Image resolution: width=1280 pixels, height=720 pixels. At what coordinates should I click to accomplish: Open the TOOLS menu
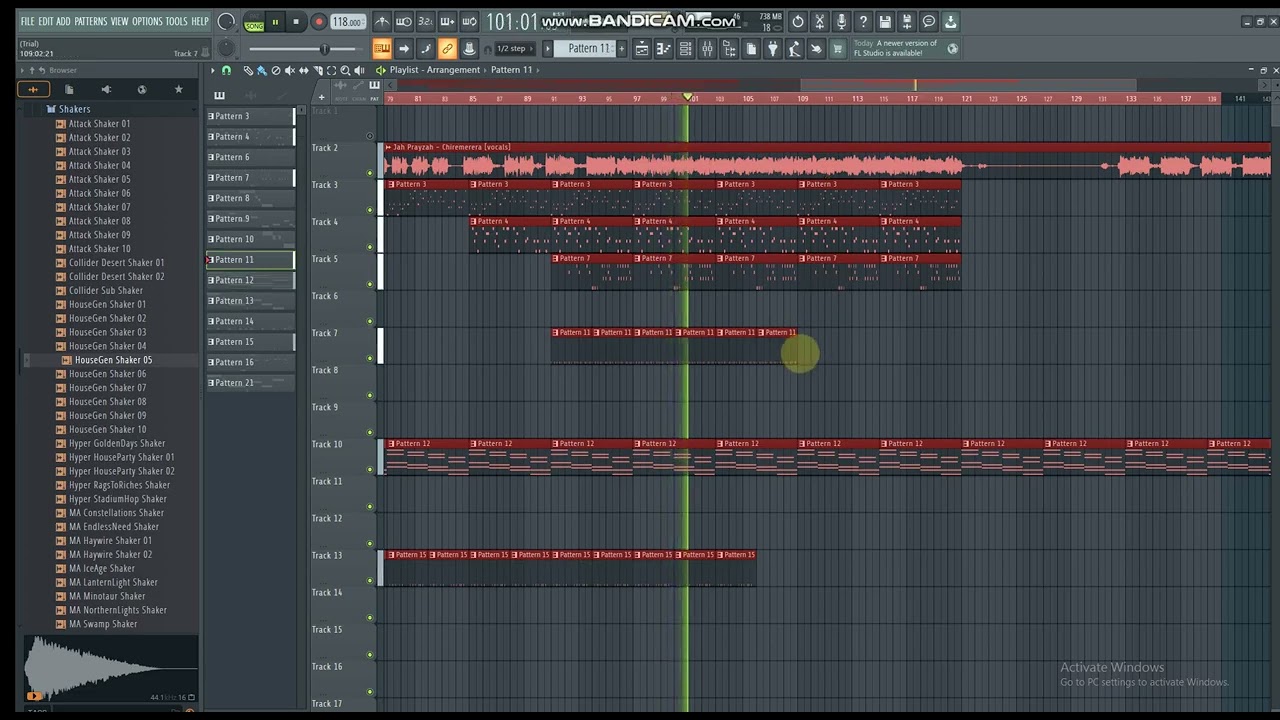click(x=175, y=21)
